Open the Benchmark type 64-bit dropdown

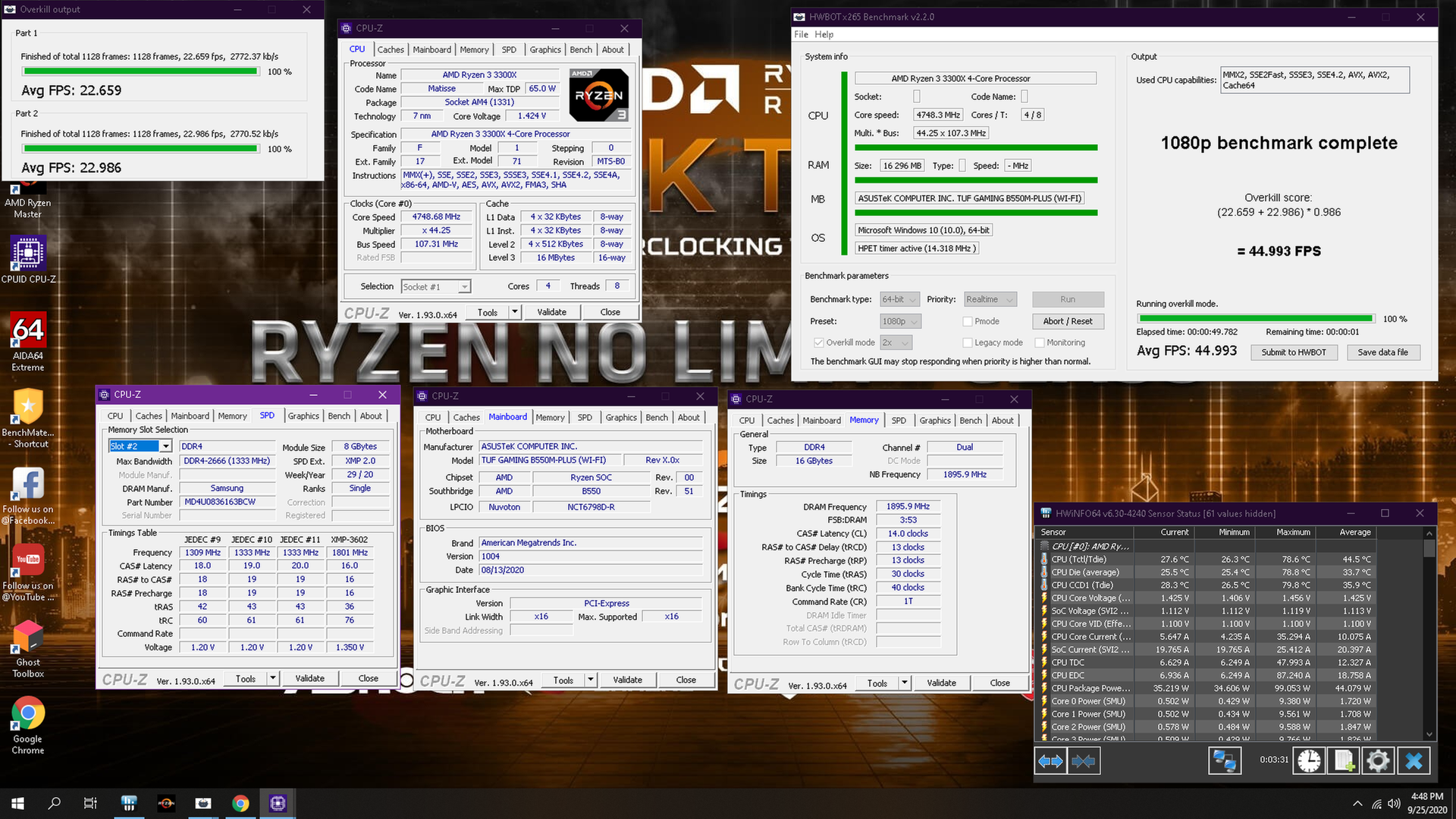click(x=900, y=300)
